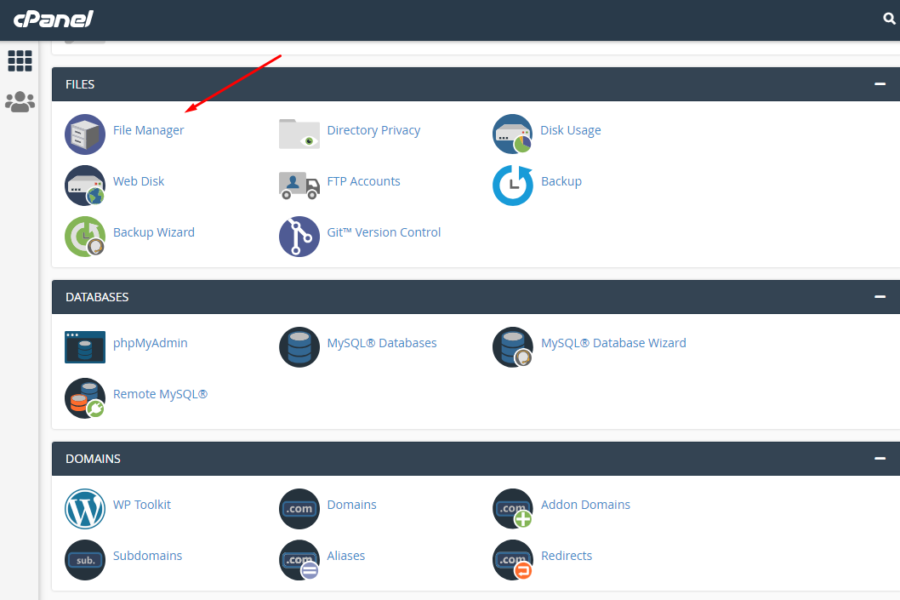Screen dimensions: 900x600
Task: Collapse the DOMAINS section
Action: (x=880, y=458)
